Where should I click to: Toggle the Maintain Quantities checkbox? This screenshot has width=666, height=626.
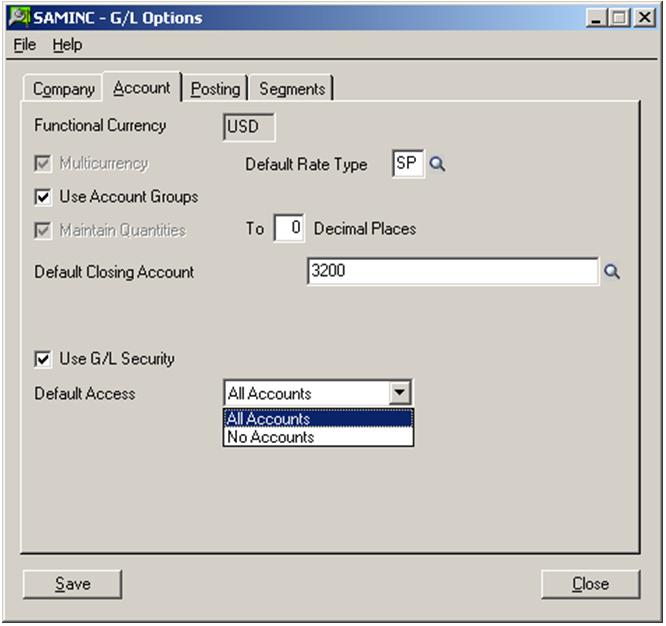point(43,231)
